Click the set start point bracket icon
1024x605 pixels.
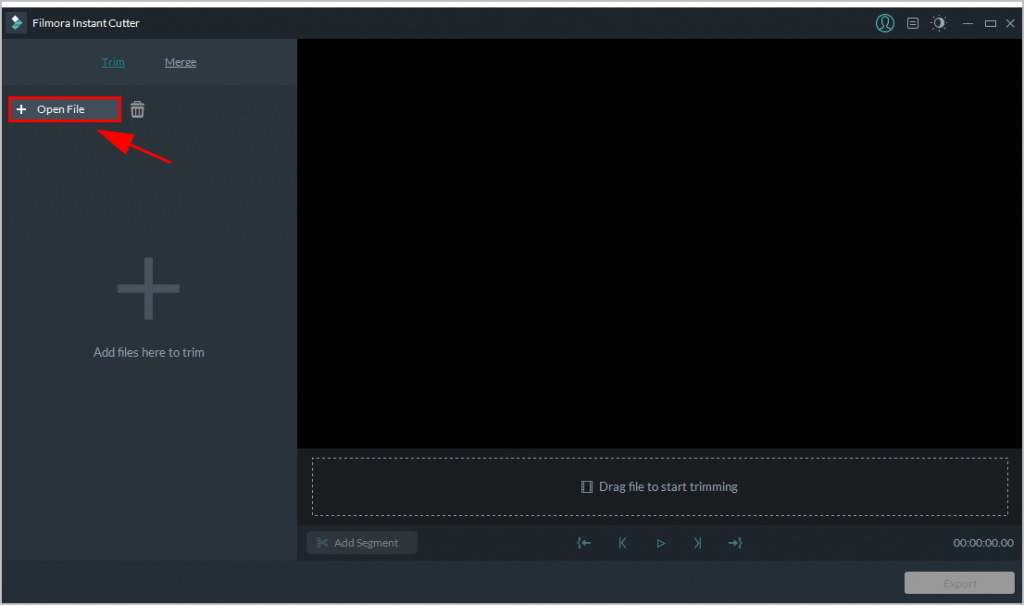(584, 543)
